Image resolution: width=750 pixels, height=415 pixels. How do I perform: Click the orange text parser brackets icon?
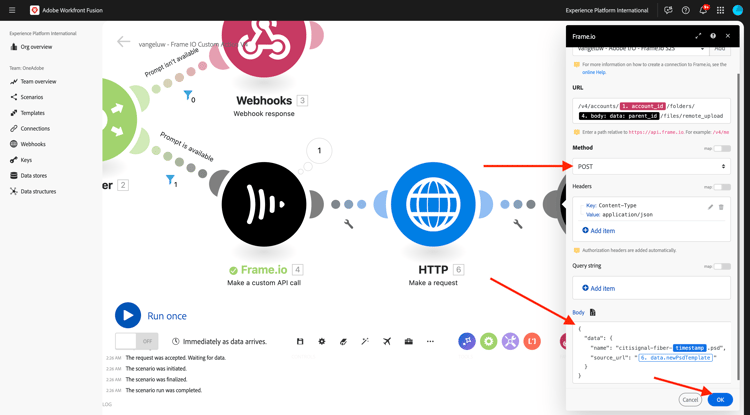pyautogui.click(x=532, y=341)
